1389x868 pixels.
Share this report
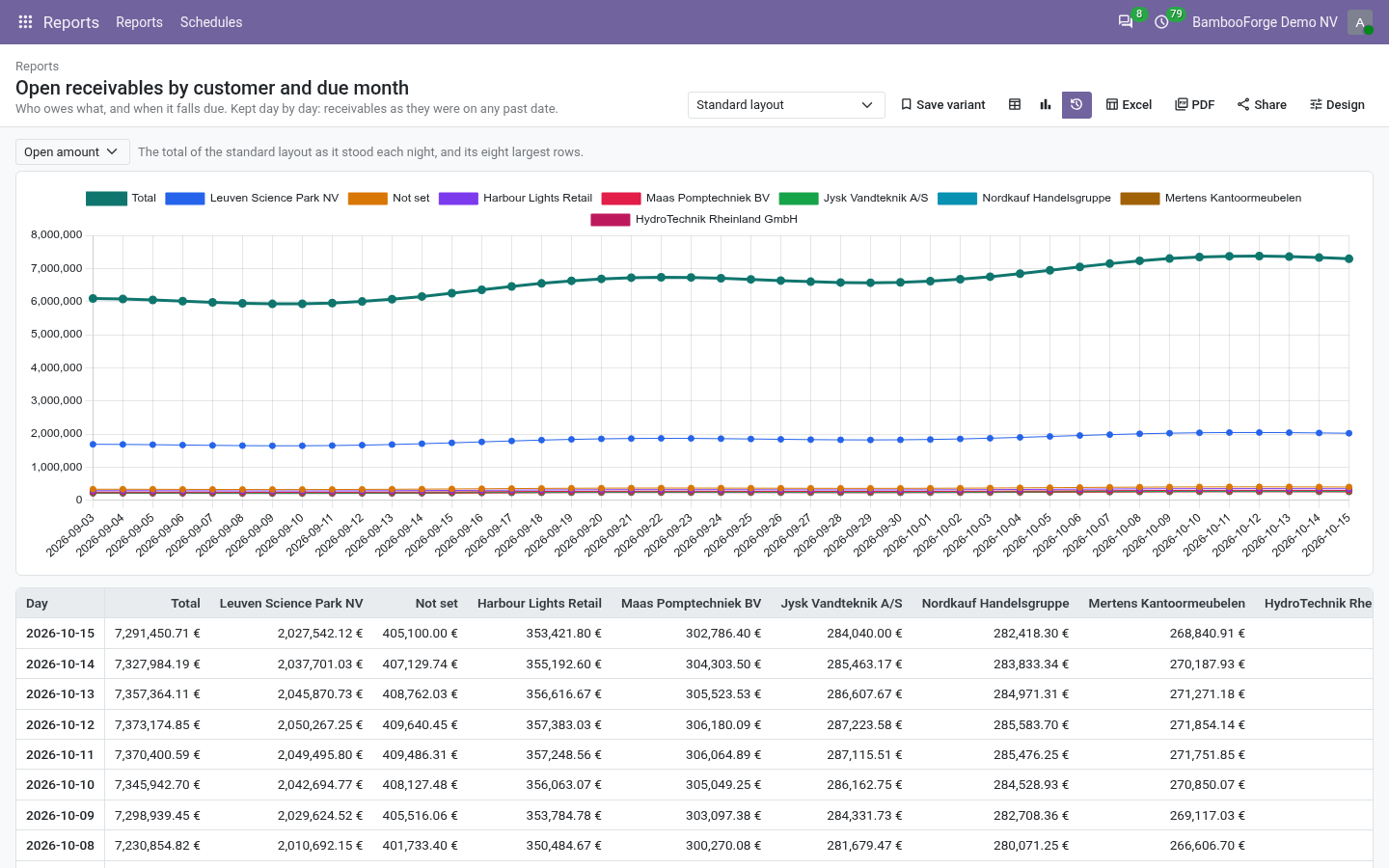[1262, 105]
